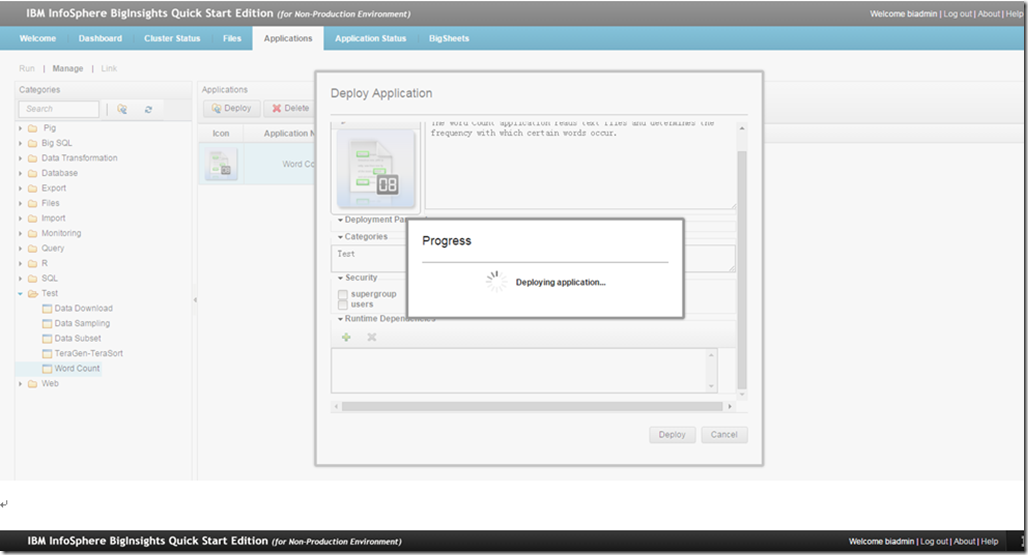1028x555 pixels.
Task: Click the loading spinner in Progress box
Action: click(x=496, y=282)
